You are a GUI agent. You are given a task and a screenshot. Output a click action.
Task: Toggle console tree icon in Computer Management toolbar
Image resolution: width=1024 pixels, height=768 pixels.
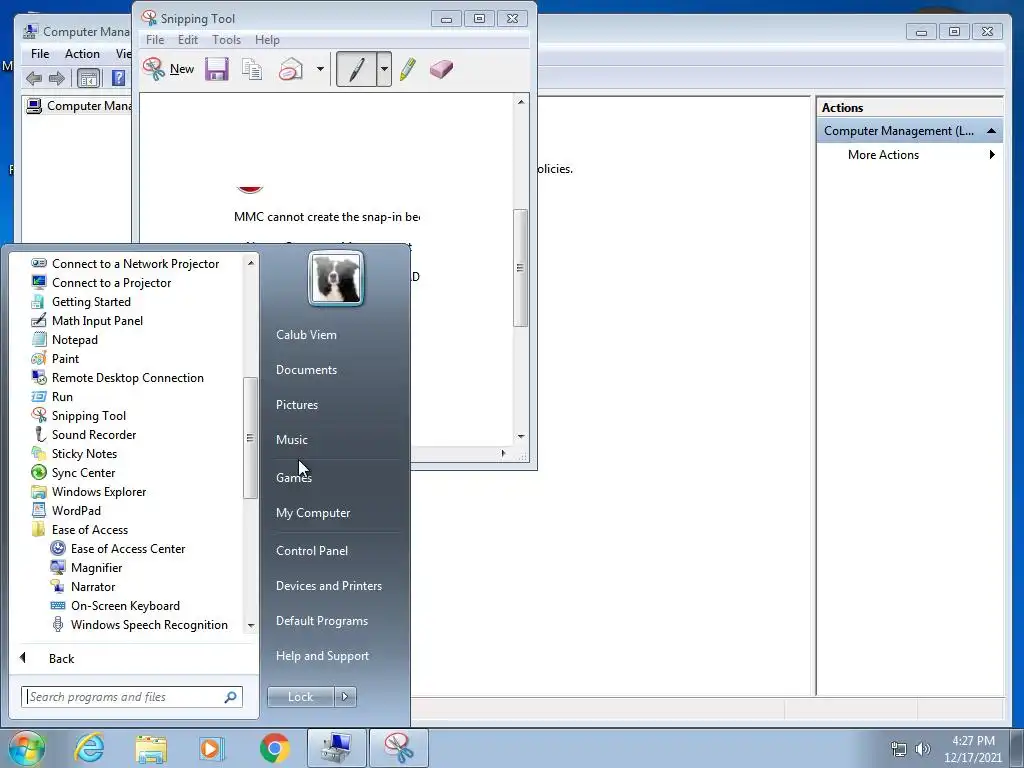coord(88,78)
